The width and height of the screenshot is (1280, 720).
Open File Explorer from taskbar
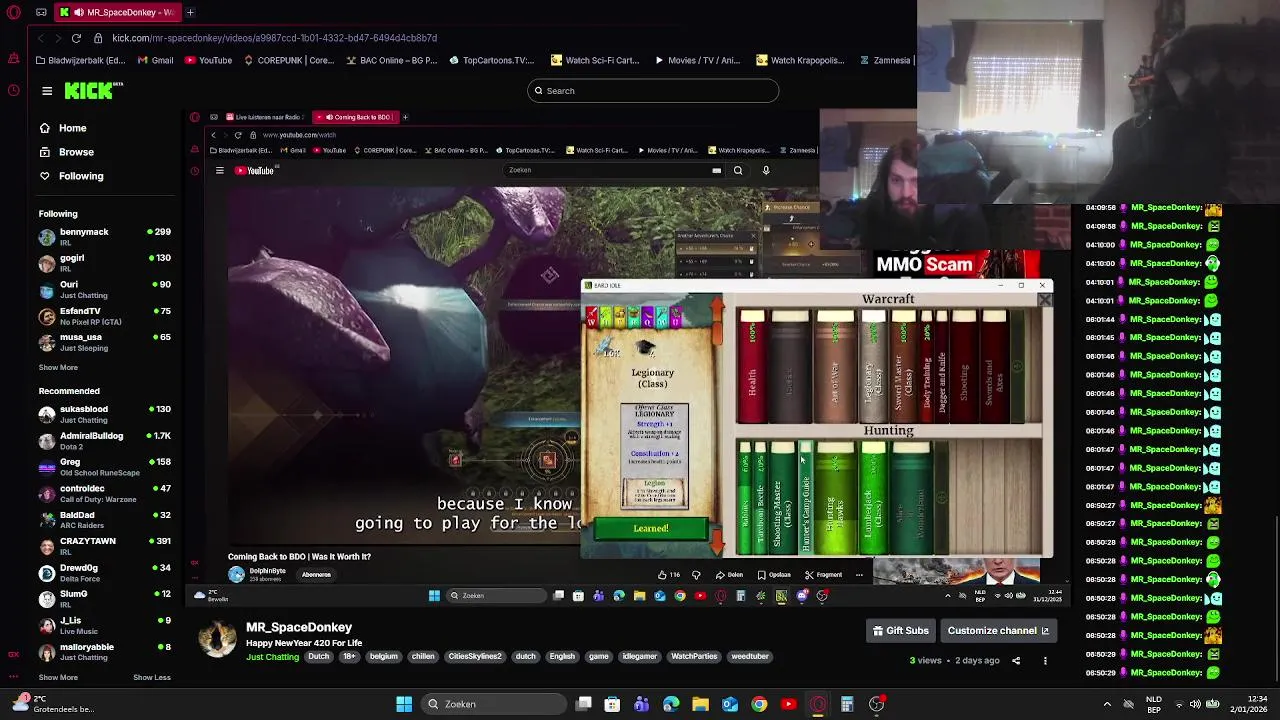tap(700, 704)
